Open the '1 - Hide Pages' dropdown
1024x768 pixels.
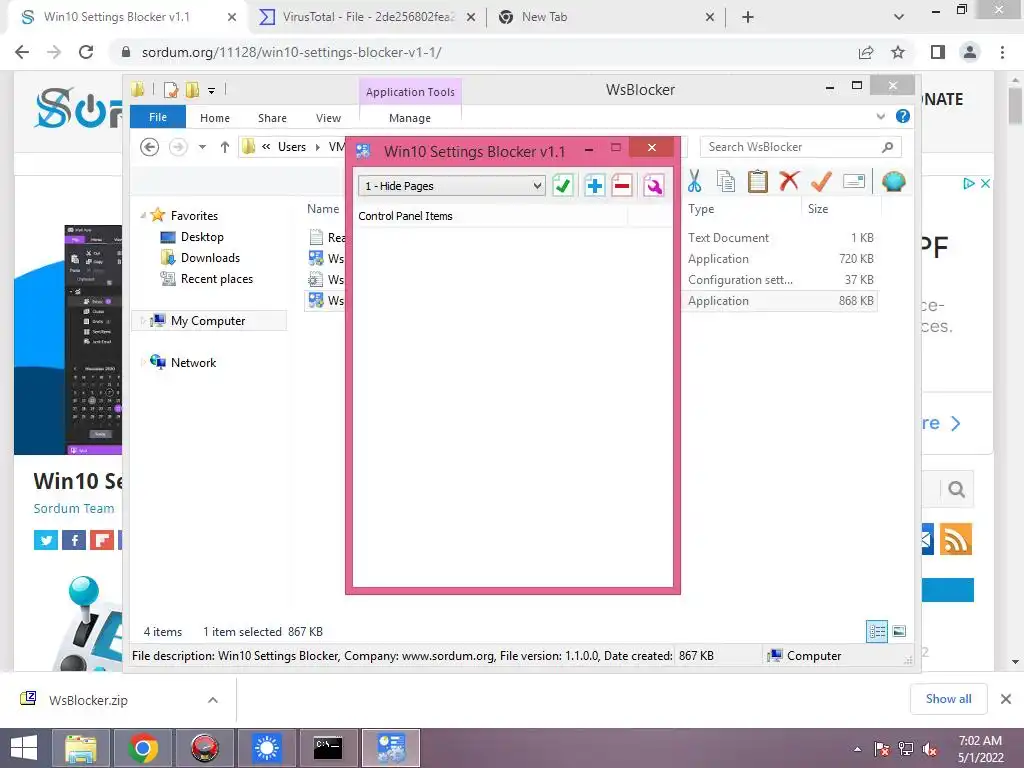pyautogui.click(x=451, y=186)
